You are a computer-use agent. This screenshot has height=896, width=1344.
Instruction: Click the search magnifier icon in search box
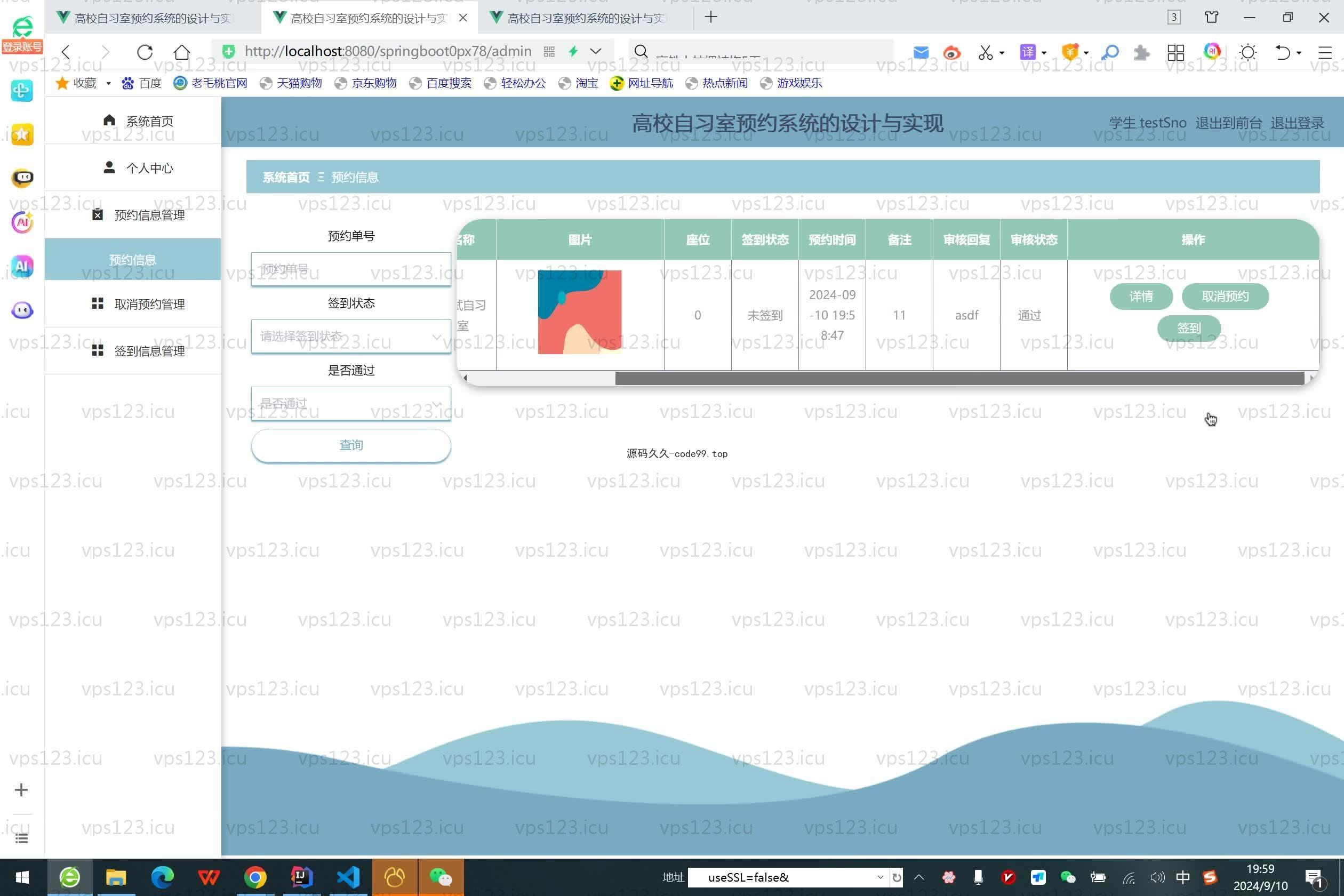pyautogui.click(x=641, y=52)
